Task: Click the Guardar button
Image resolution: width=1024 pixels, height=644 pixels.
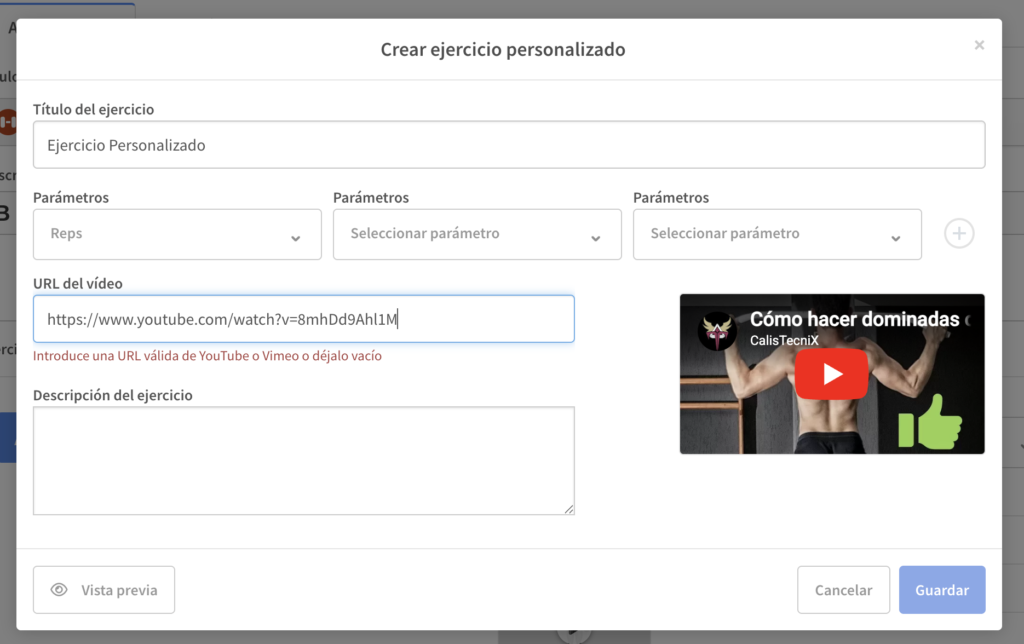Action: click(941, 590)
